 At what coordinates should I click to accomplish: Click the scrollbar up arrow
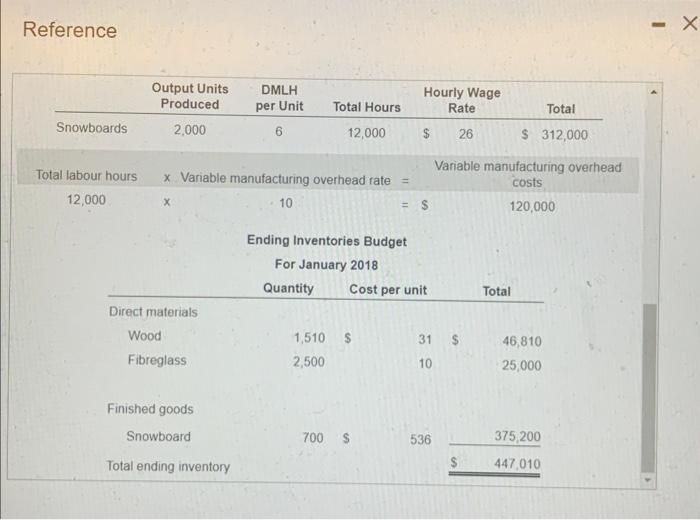click(654, 92)
